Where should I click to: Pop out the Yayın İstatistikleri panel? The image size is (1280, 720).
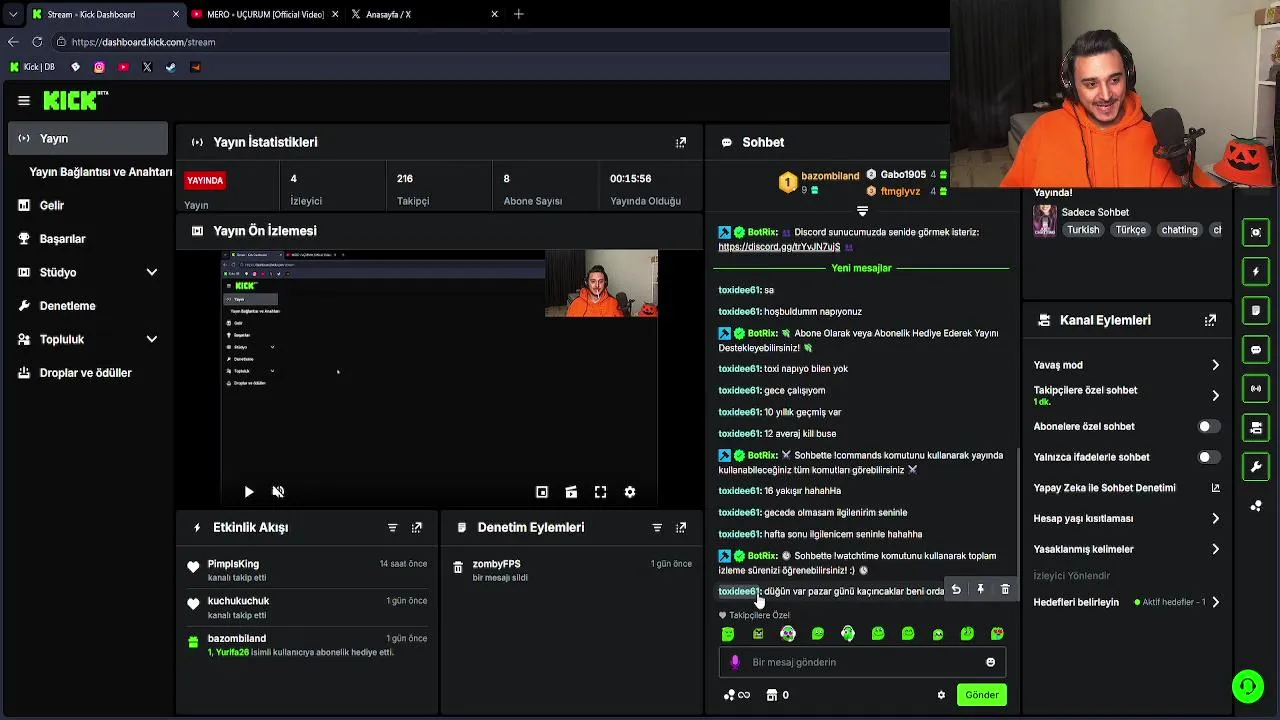[681, 142]
